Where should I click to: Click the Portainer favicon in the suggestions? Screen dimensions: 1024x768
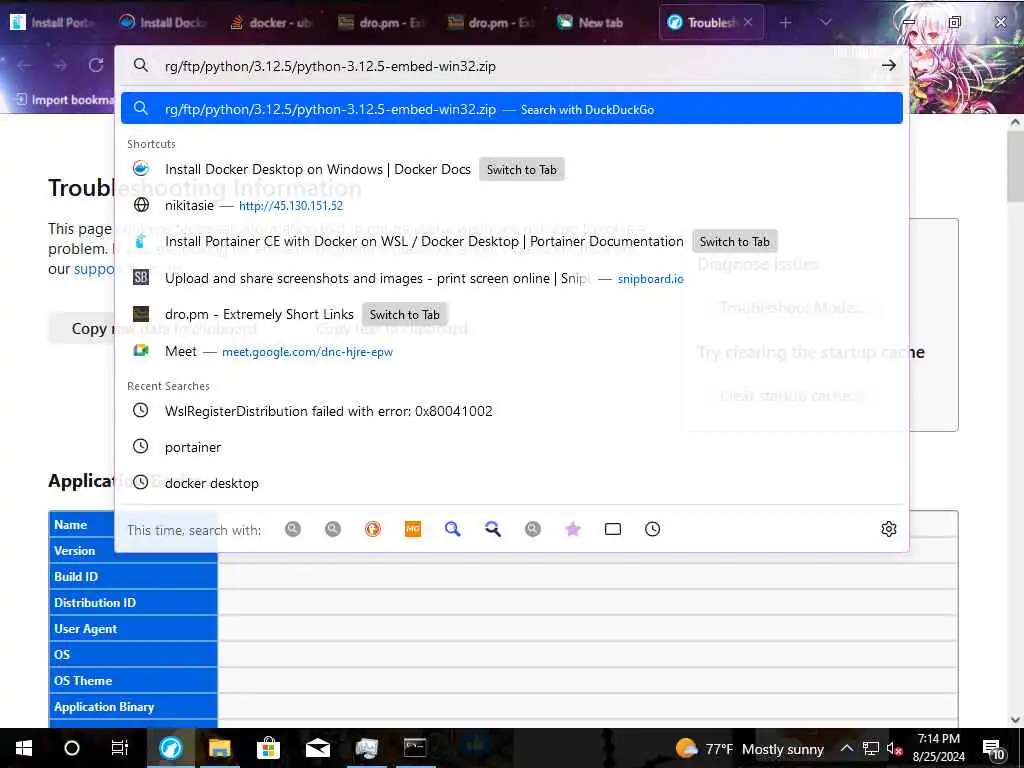[141, 242]
